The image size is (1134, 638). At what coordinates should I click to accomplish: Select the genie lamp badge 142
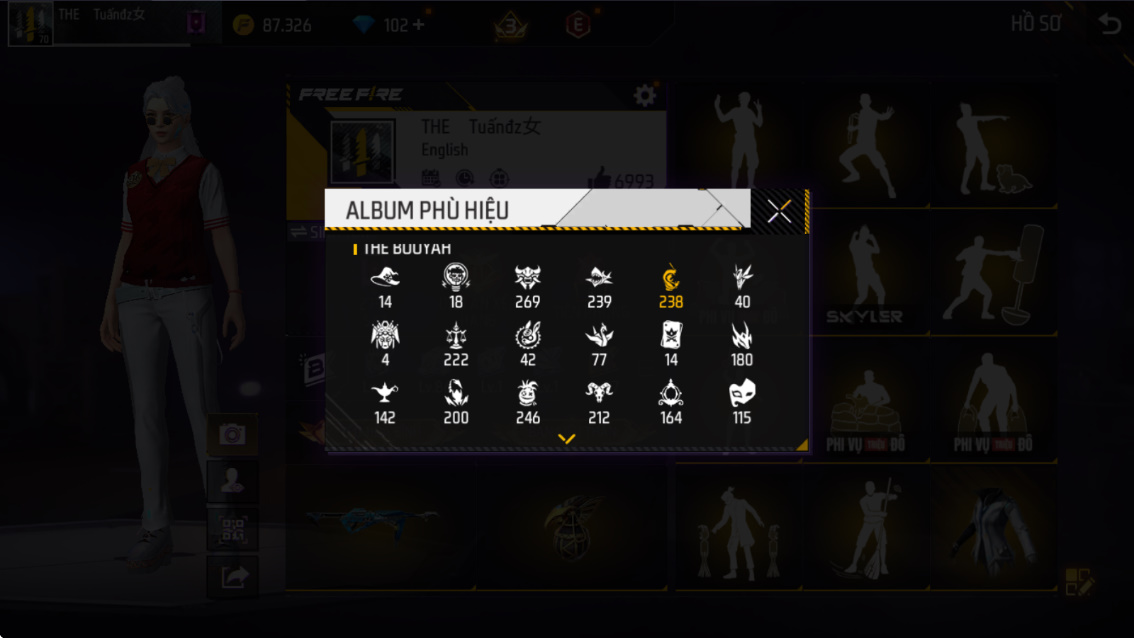pos(385,402)
